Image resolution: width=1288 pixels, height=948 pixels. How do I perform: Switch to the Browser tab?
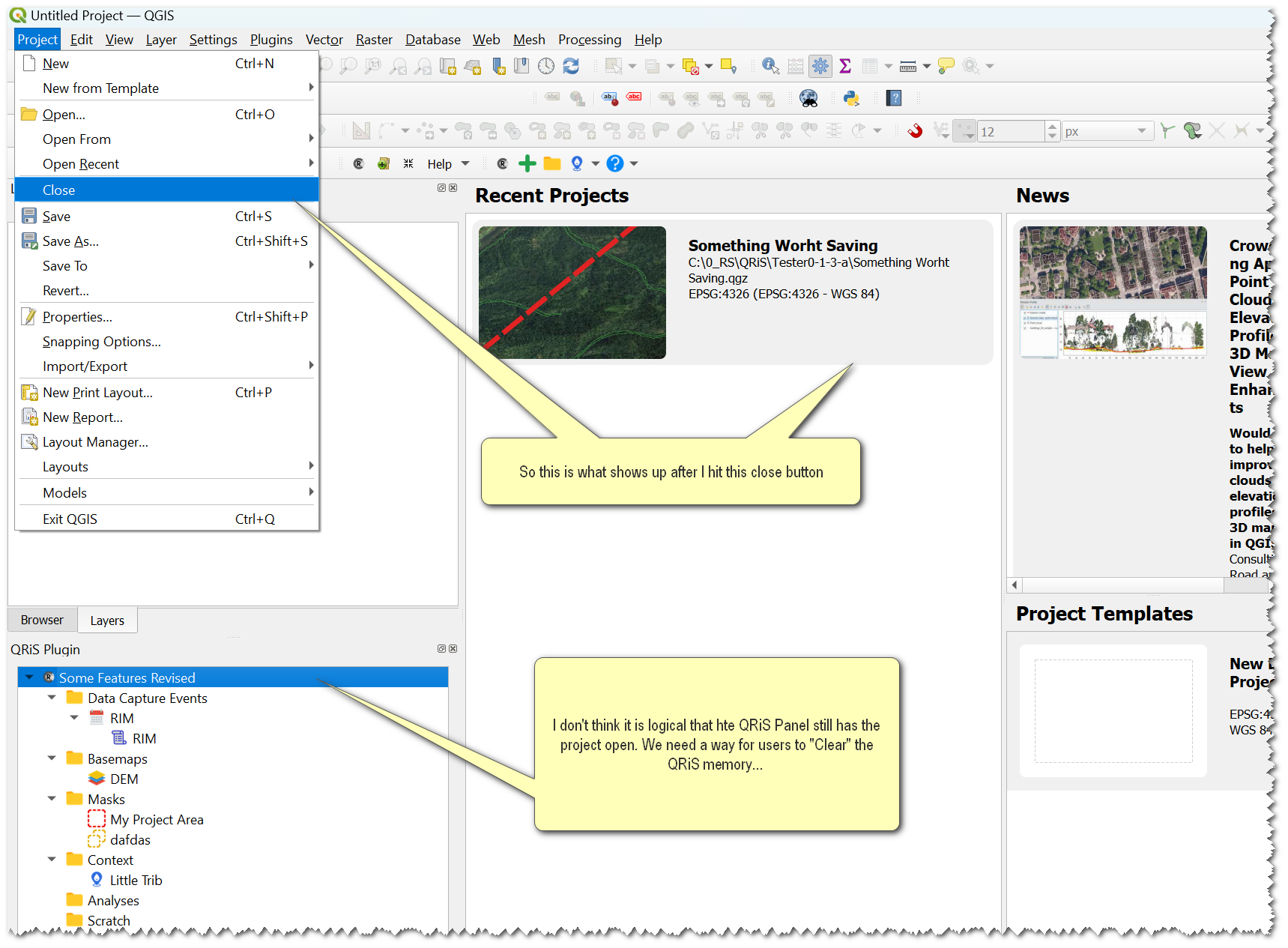[42, 620]
